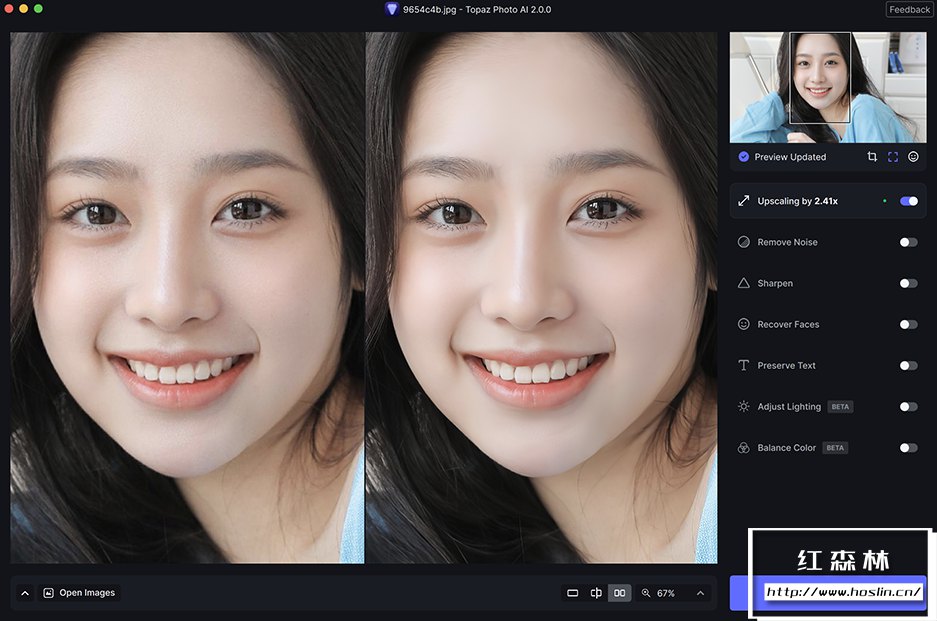937x621 pixels.
Task: Click the 67% zoom value
Action: [x=666, y=593]
